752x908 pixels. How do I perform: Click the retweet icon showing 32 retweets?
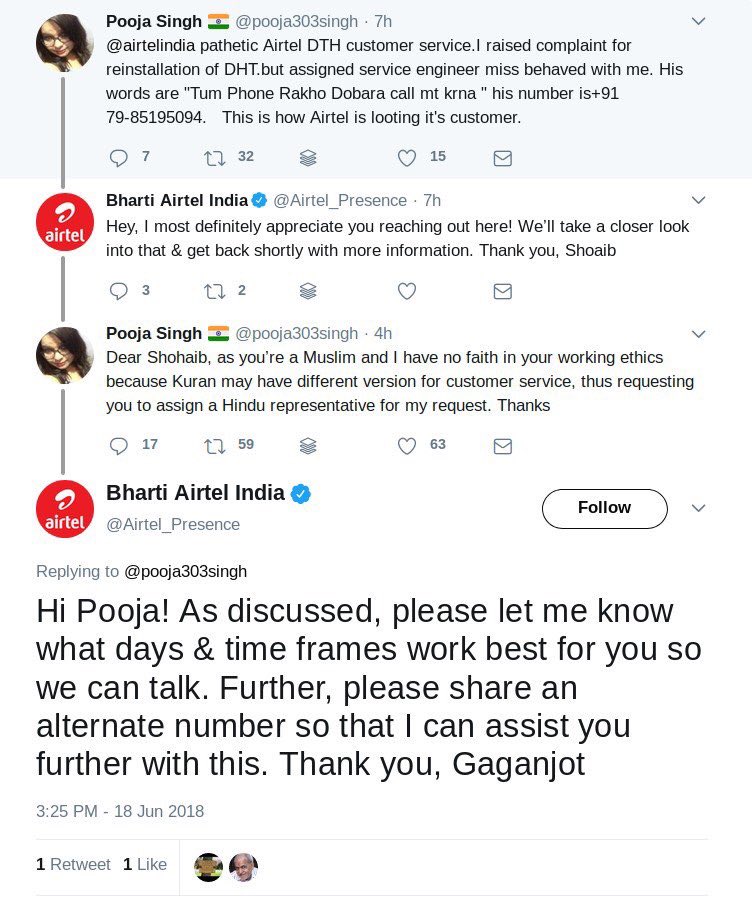[213, 157]
